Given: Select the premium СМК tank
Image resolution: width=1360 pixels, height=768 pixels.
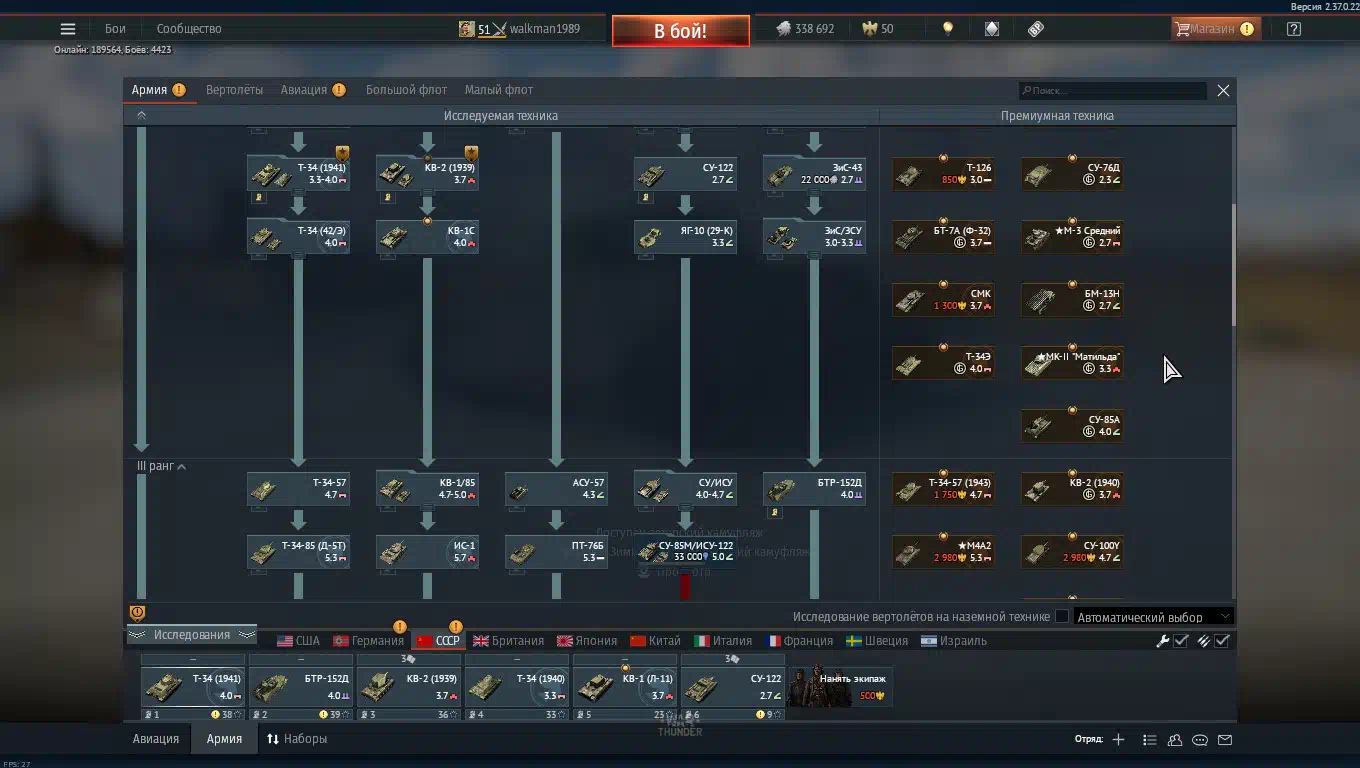Looking at the screenshot, I should tap(943, 299).
